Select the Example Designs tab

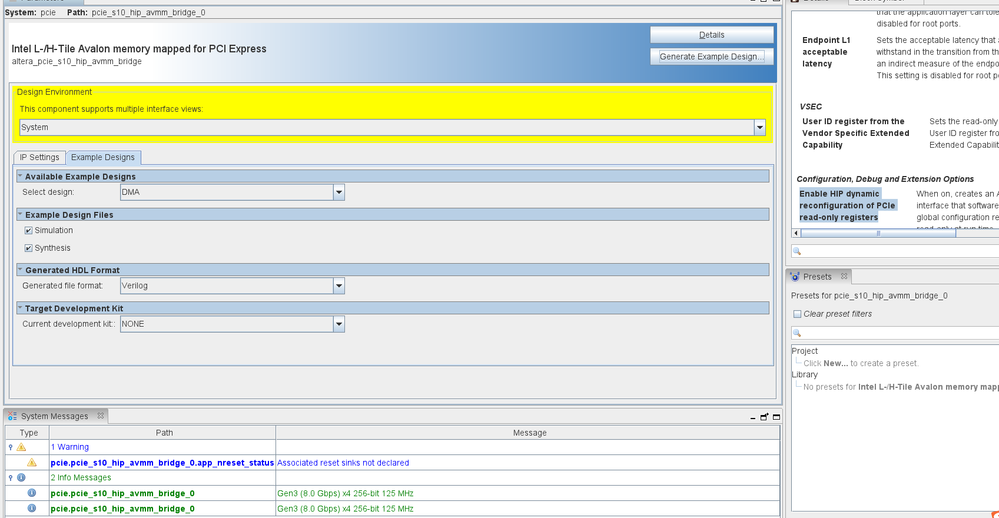pos(103,157)
